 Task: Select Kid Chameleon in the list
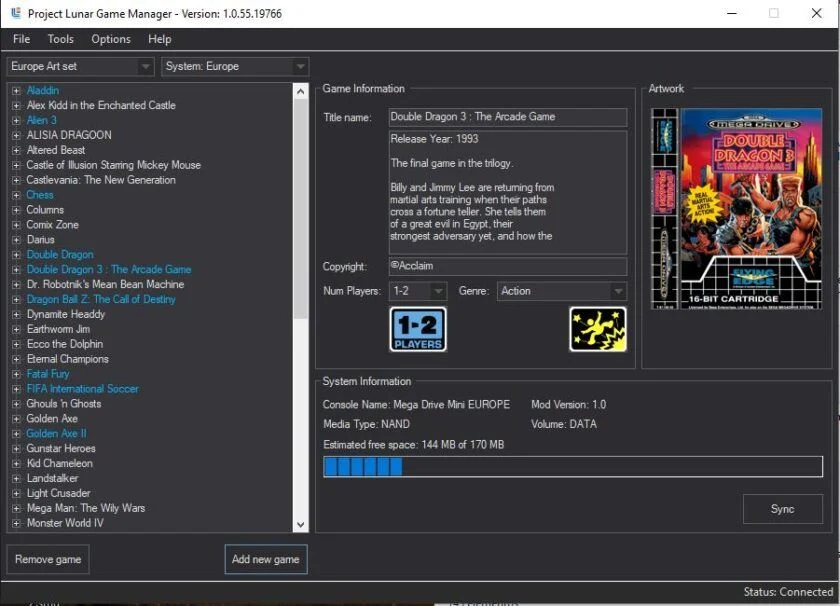59,463
